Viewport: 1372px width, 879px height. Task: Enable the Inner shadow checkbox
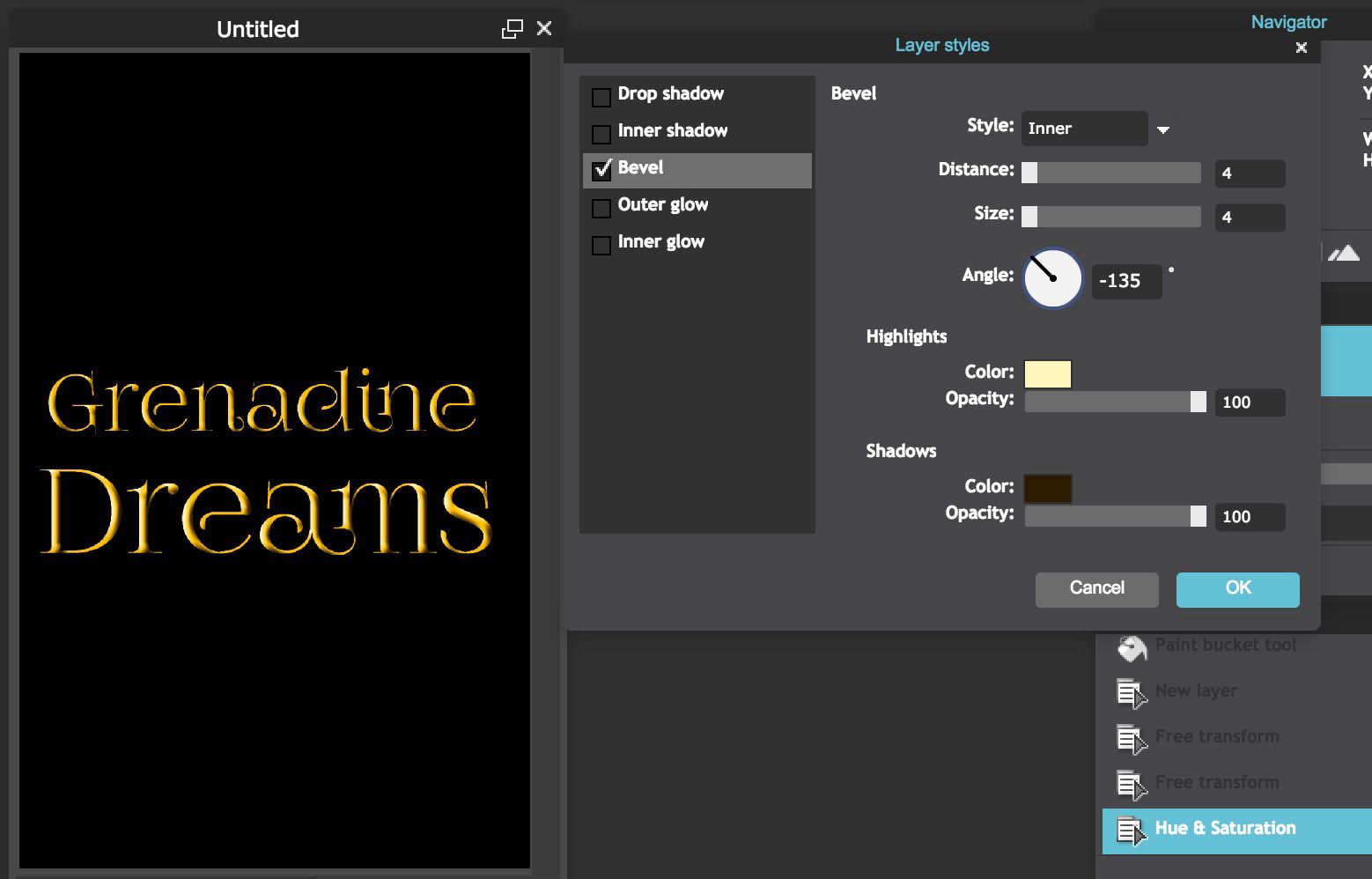(601, 134)
